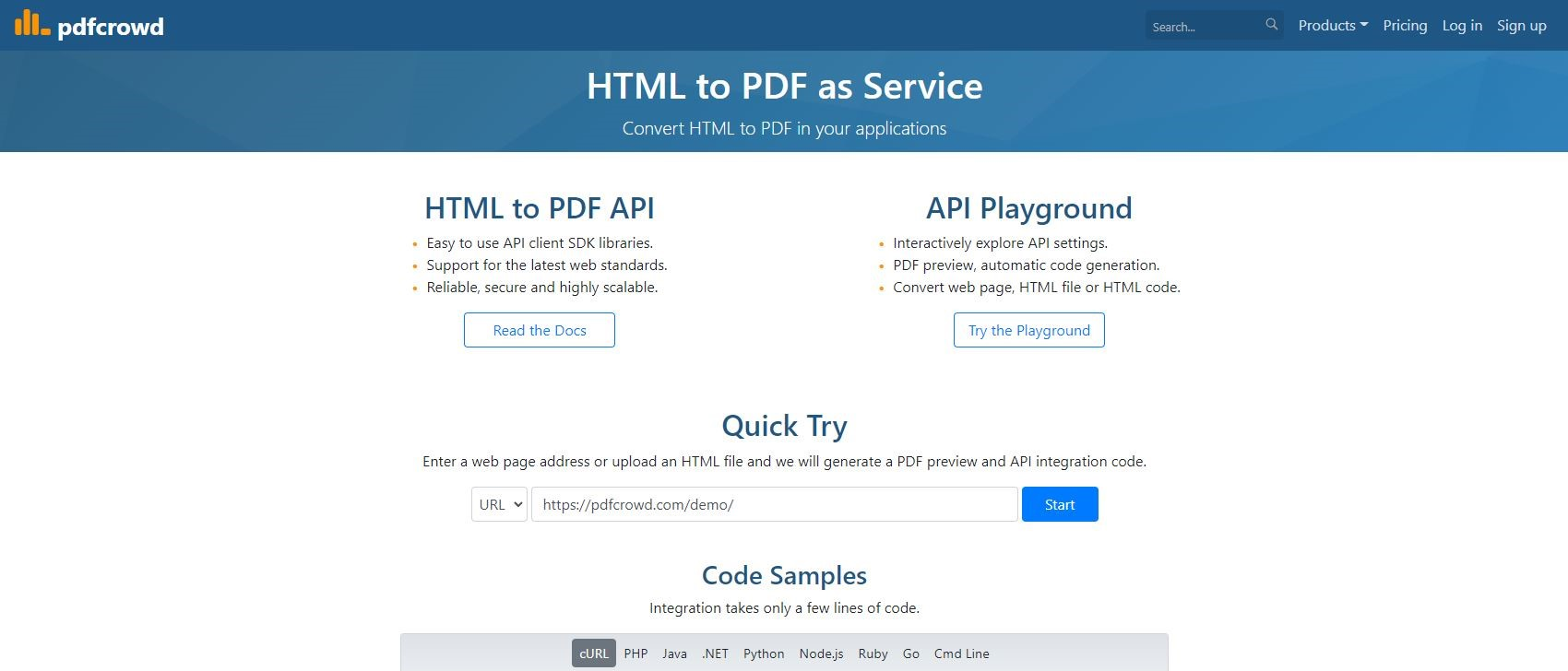Click 'Easy to use API client SDK libraries.'
Viewport: 1568px width, 671px height.
coord(540,243)
